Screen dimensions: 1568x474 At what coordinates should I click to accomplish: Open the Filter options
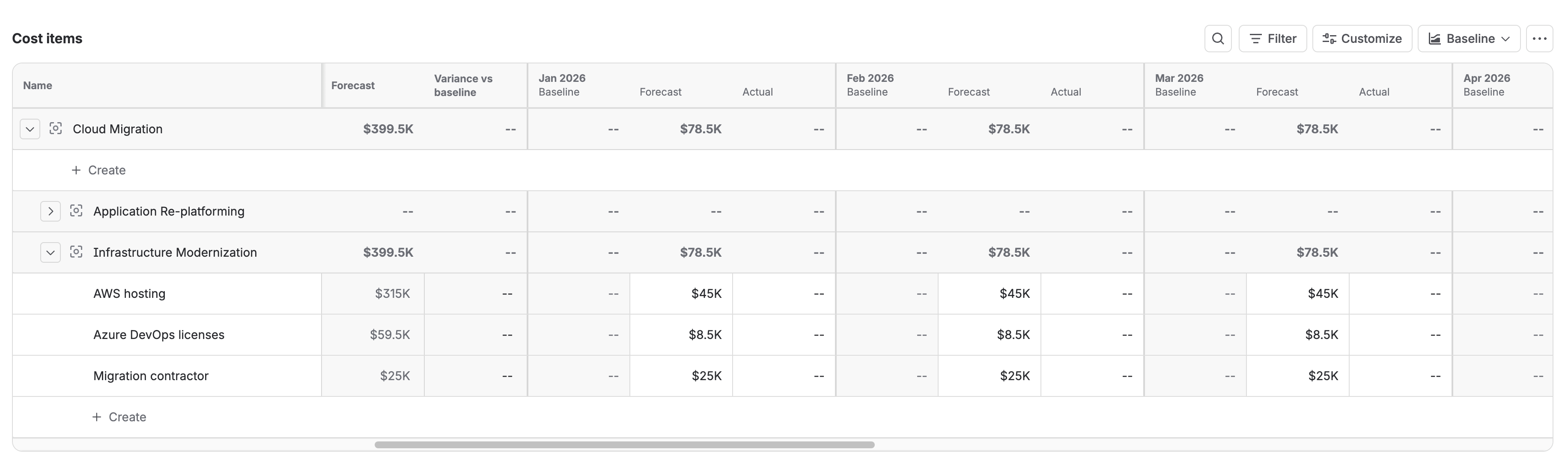(x=1272, y=39)
